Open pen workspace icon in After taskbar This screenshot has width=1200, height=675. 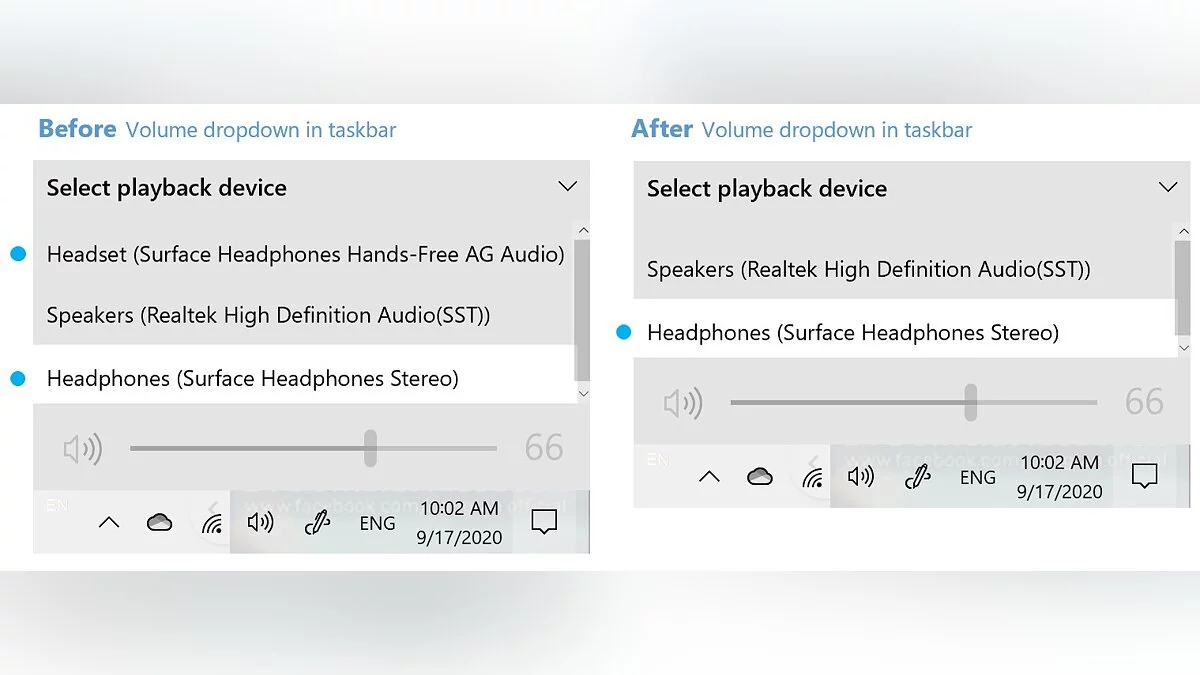(917, 477)
